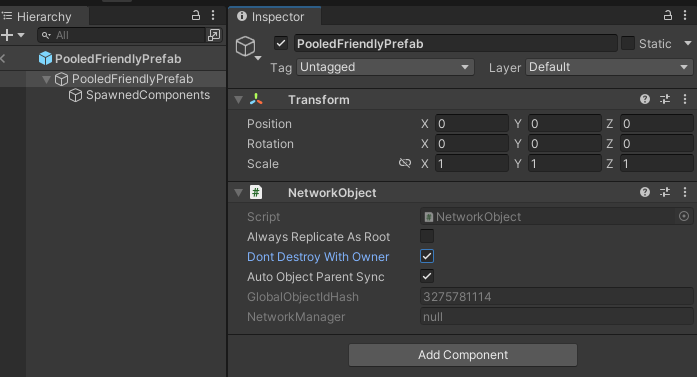Click the Position X input field
Viewport: 697px width, 377px height.
472,124
